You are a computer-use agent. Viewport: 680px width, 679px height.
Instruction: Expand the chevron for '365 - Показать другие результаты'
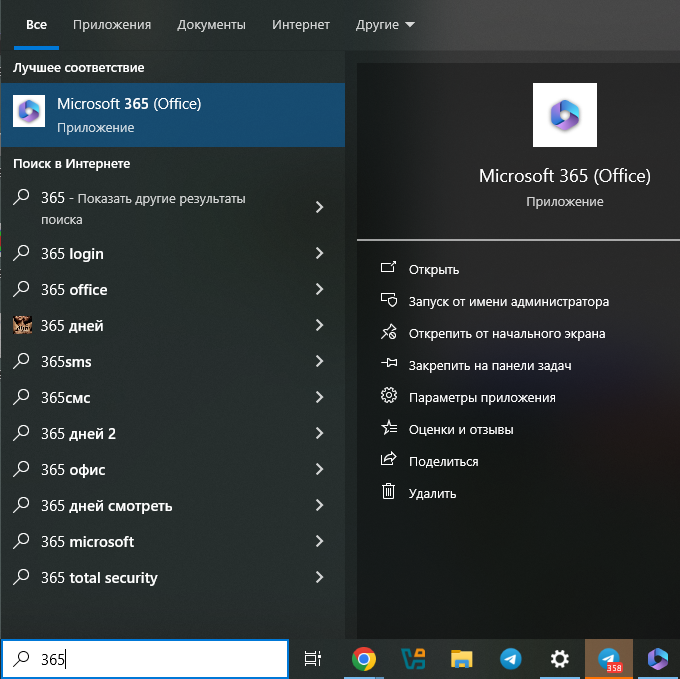point(320,207)
